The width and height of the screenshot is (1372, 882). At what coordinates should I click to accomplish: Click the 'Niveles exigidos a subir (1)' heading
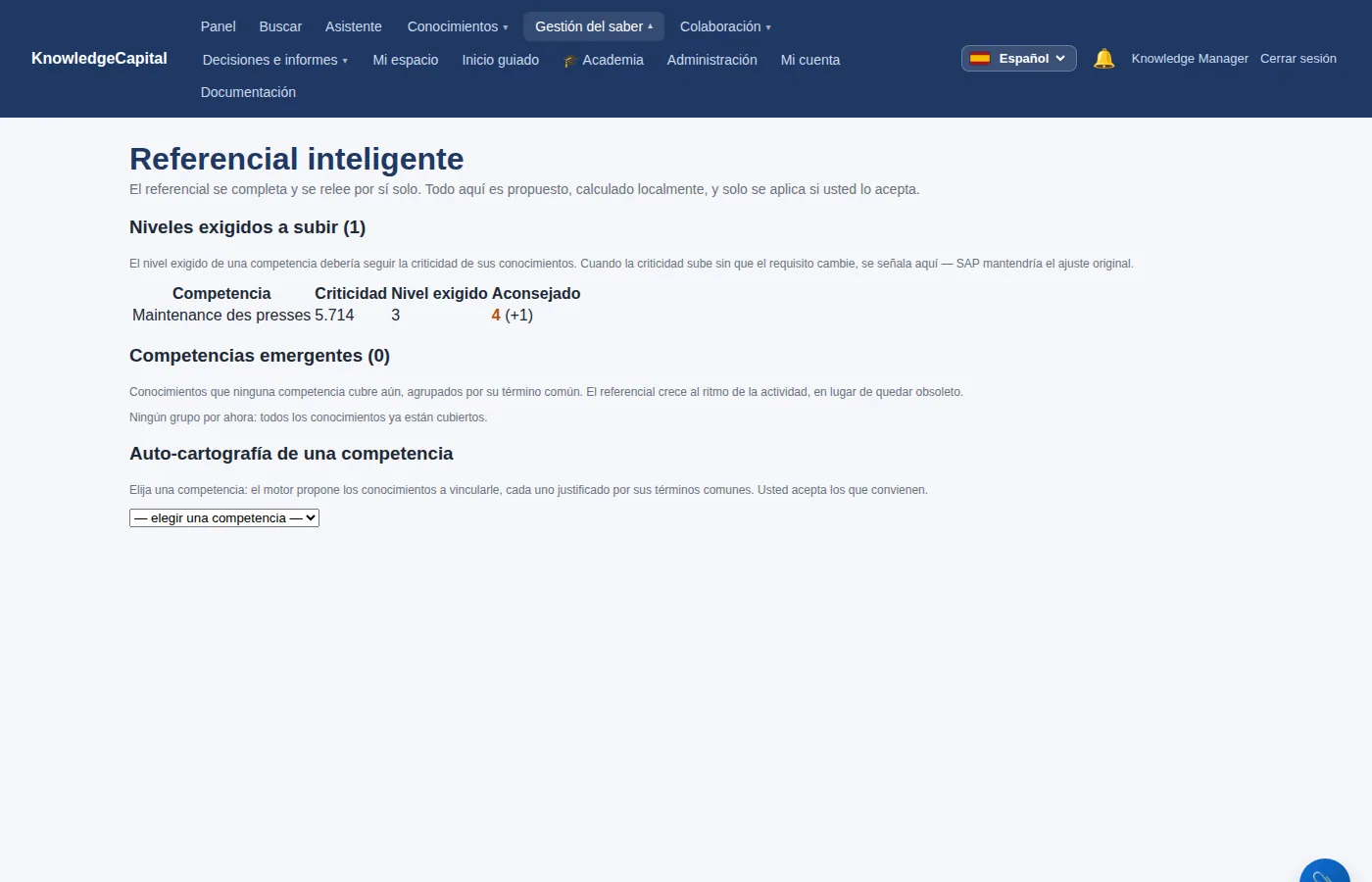coord(248,227)
